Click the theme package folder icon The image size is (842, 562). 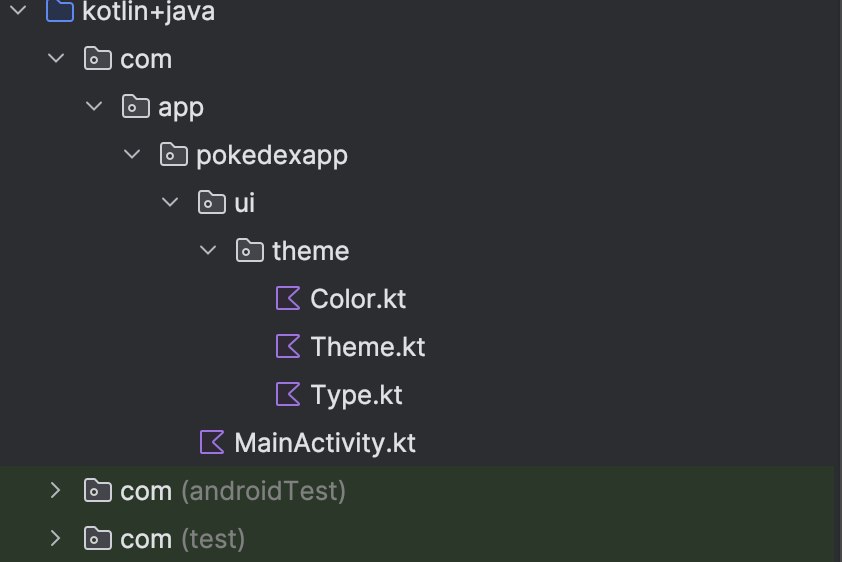coord(249,250)
